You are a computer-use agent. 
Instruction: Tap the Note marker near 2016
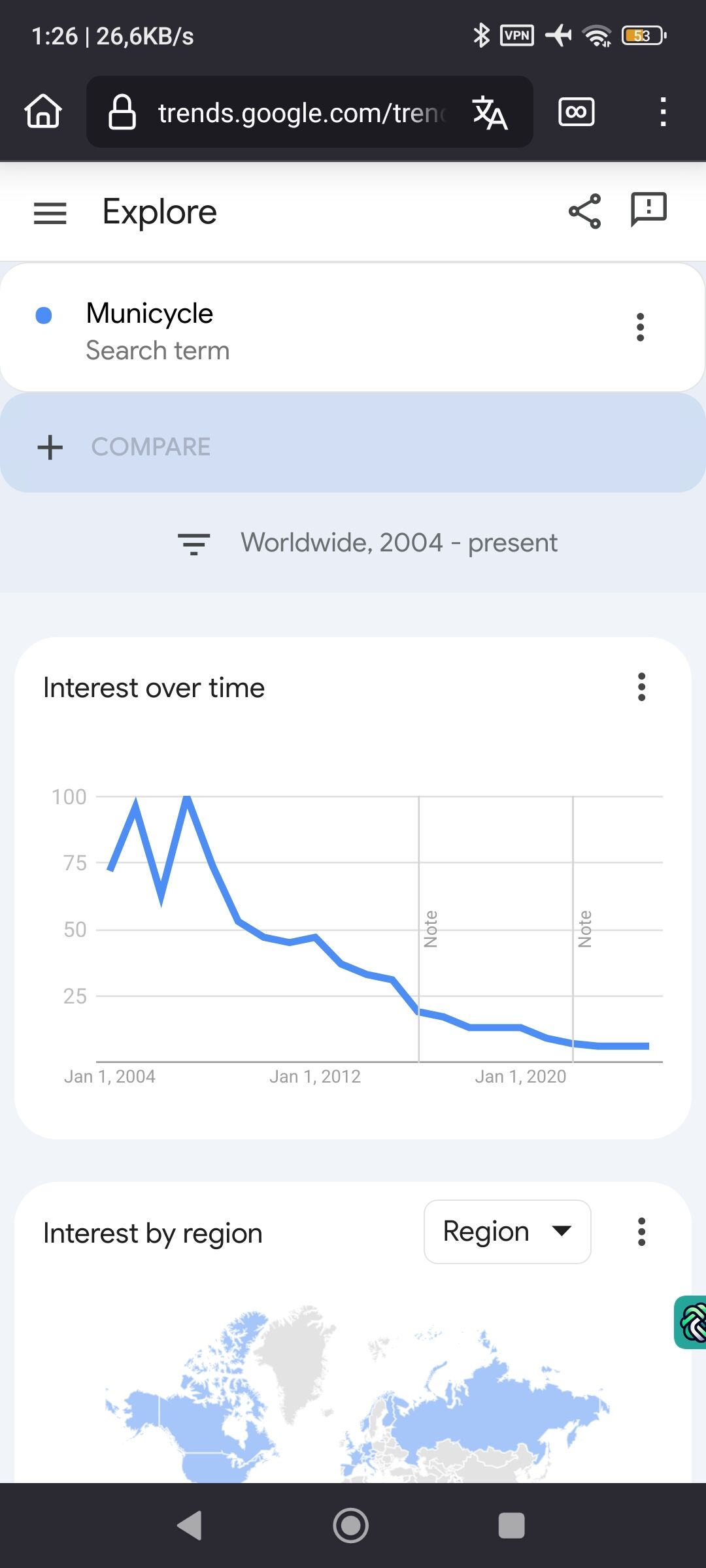[x=430, y=928]
